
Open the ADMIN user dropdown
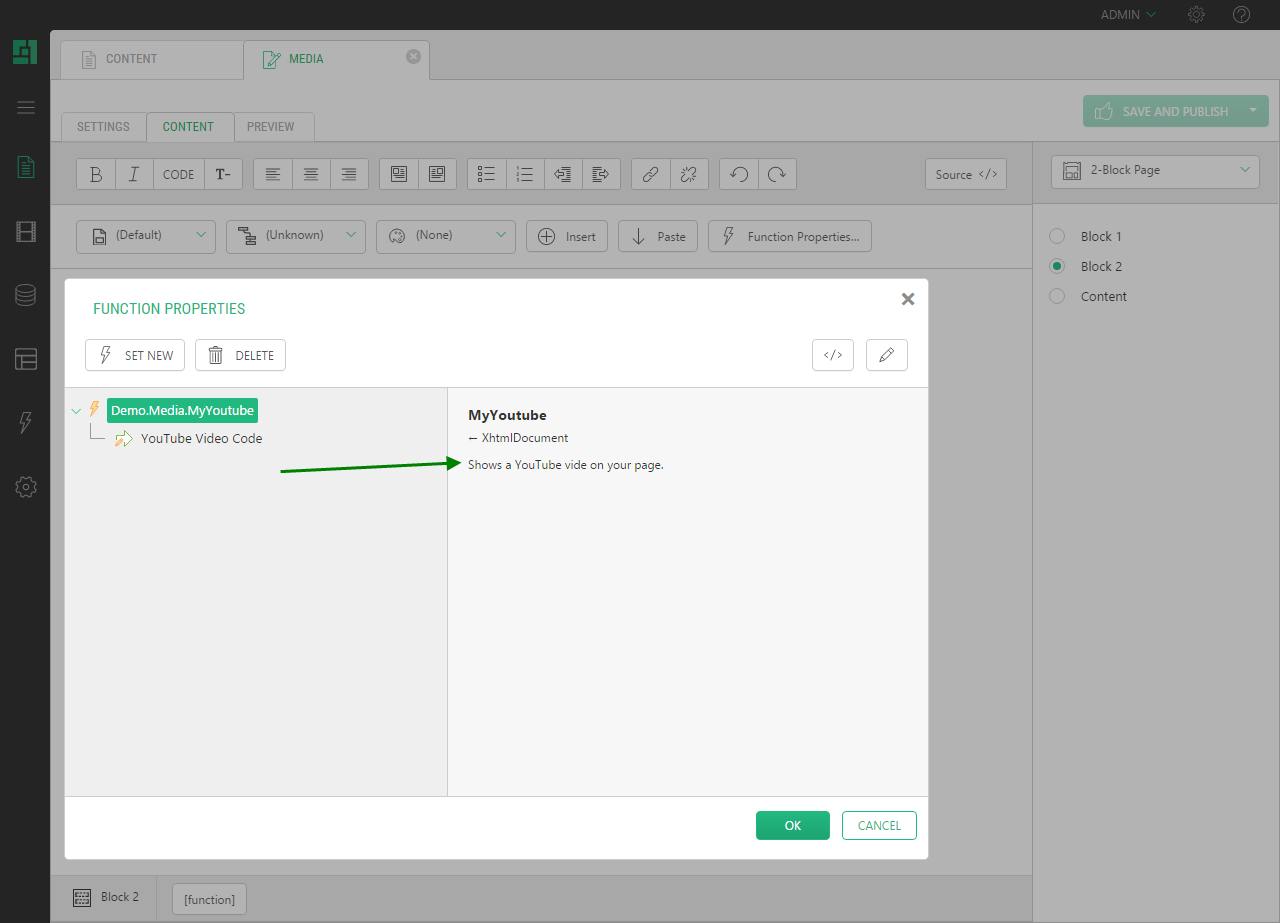(x=1129, y=15)
